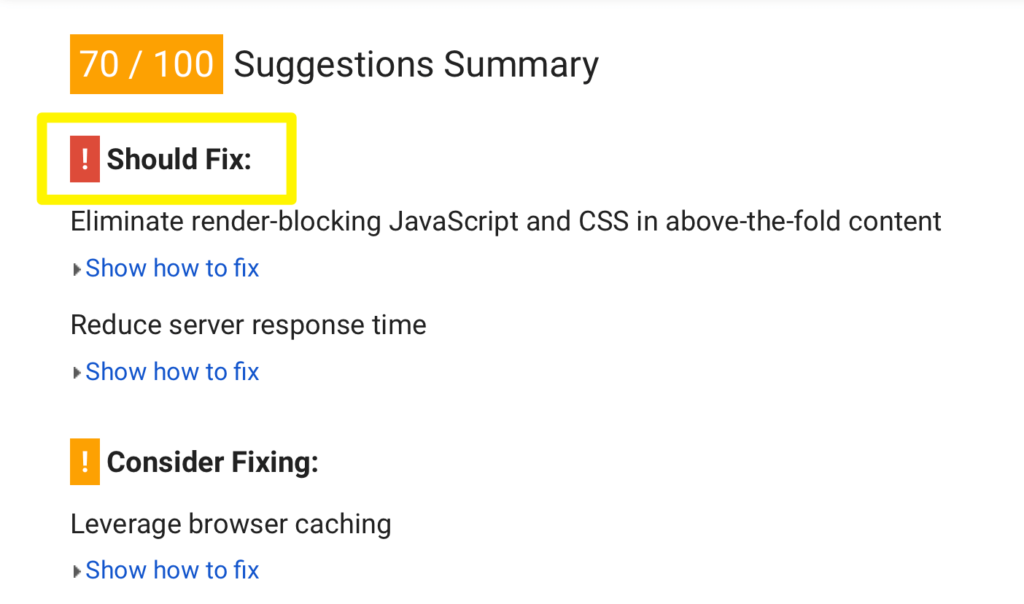The image size is (1024, 604).
Task: Click the above-the-fold content phrase
Action: click(803, 222)
